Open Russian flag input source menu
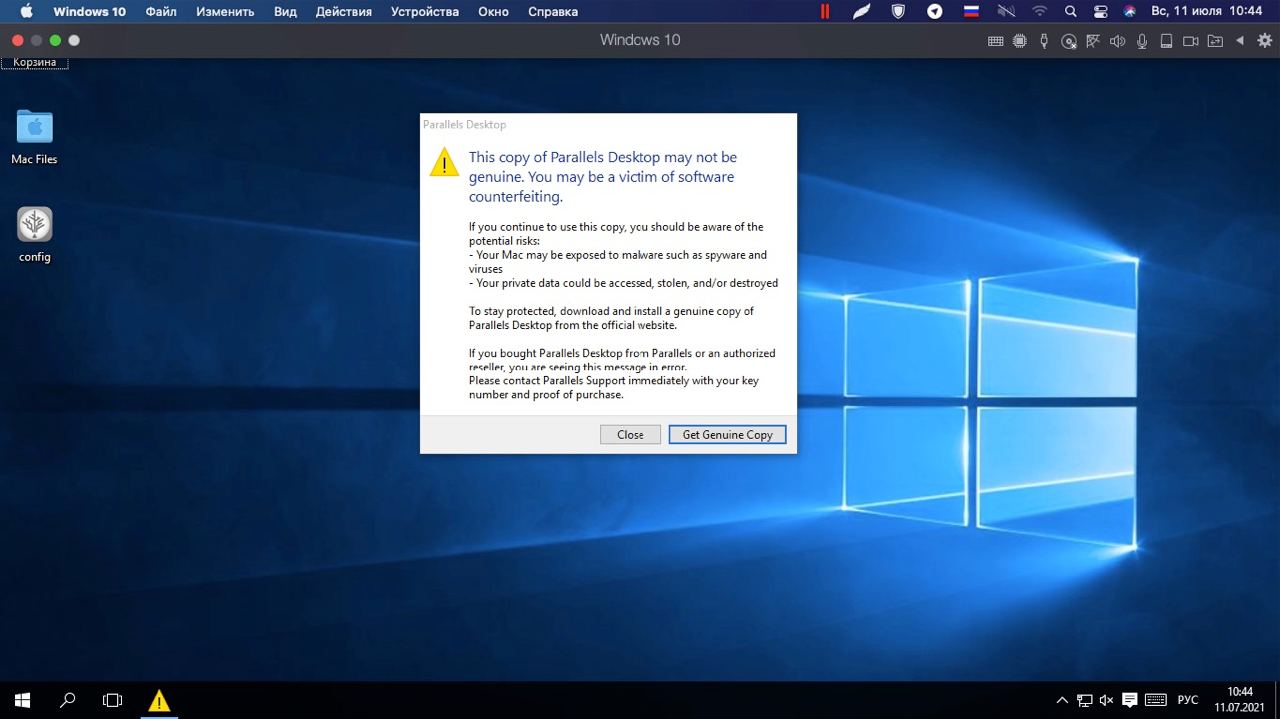Image resolution: width=1280 pixels, height=719 pixels. (x=970, y=12)
